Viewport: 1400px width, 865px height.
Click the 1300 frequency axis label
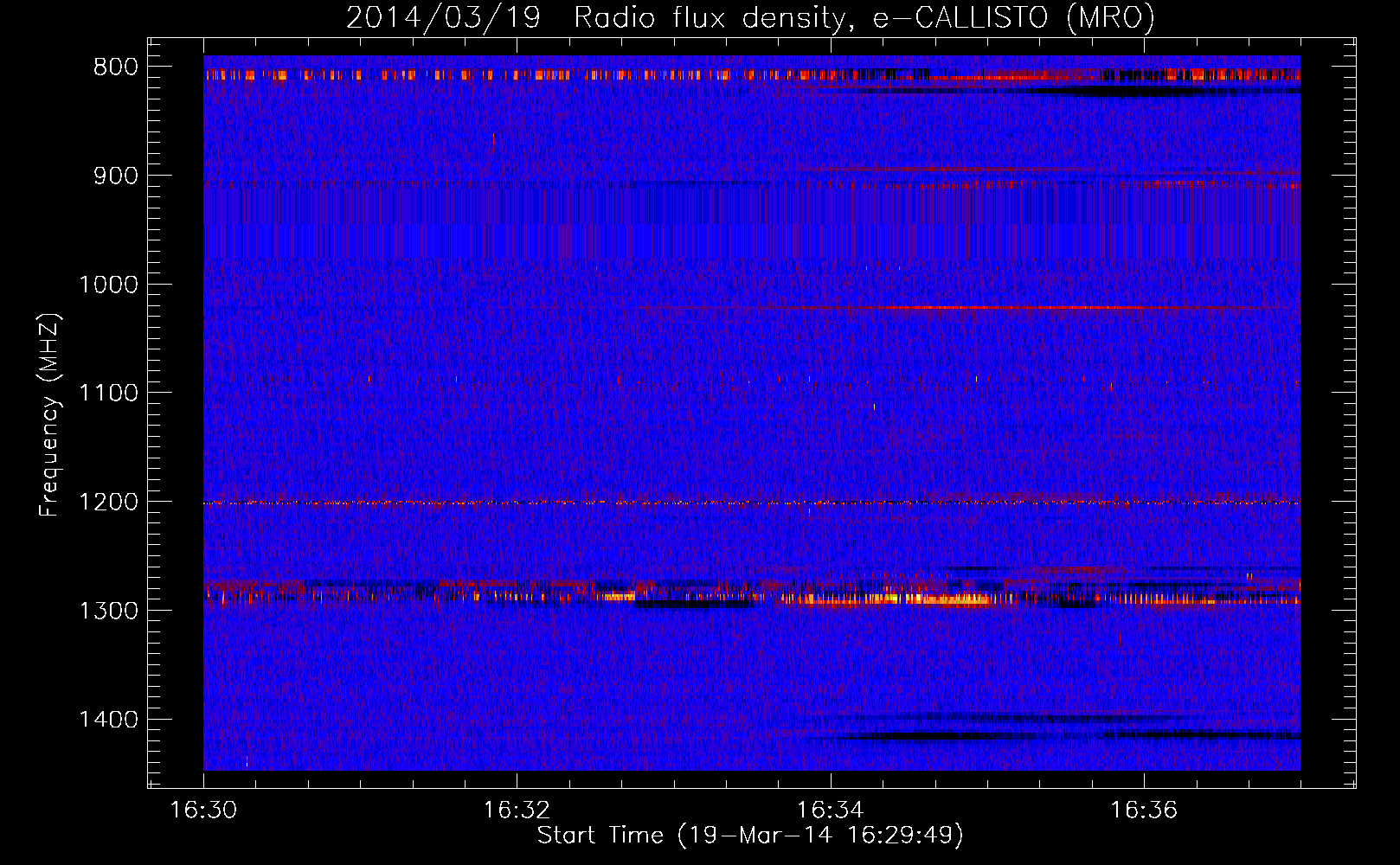point(108,611)
